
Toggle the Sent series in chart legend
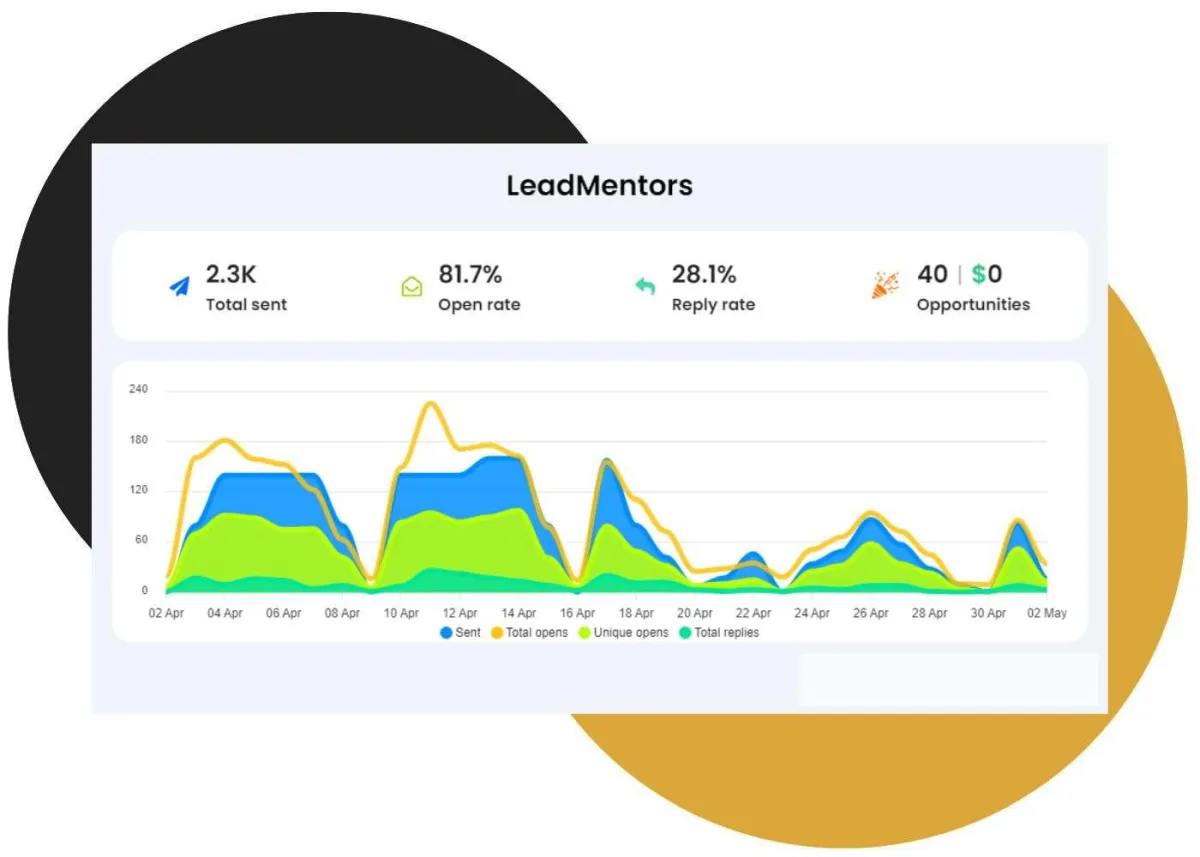coord(460,633)
